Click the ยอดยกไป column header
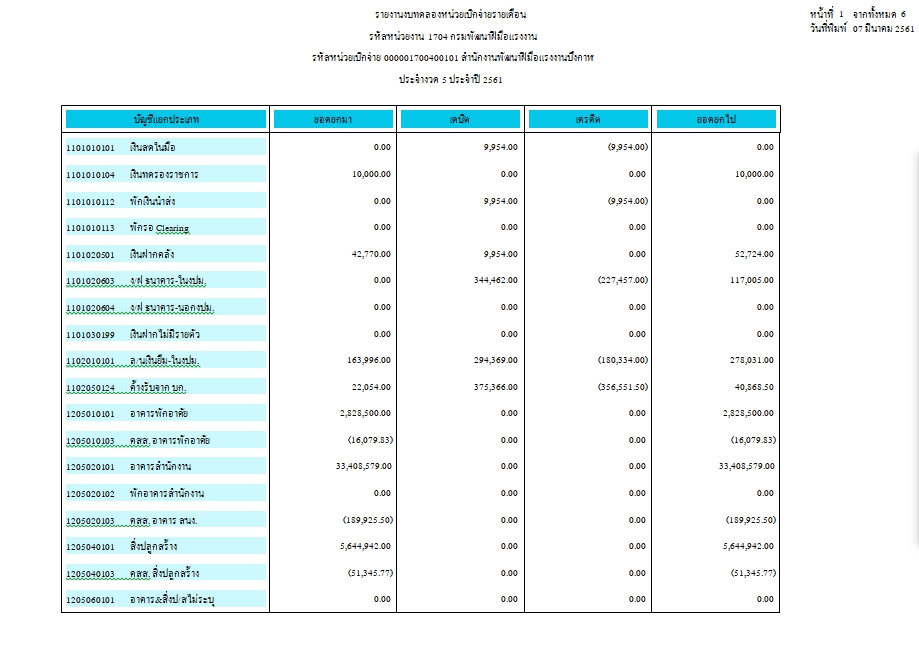 pyautogui.click(x=716, y=120)
